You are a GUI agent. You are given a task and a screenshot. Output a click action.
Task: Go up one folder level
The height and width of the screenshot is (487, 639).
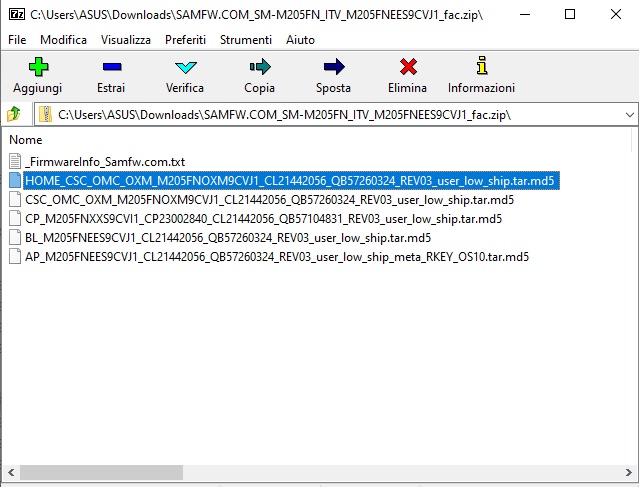click(14, 114)
